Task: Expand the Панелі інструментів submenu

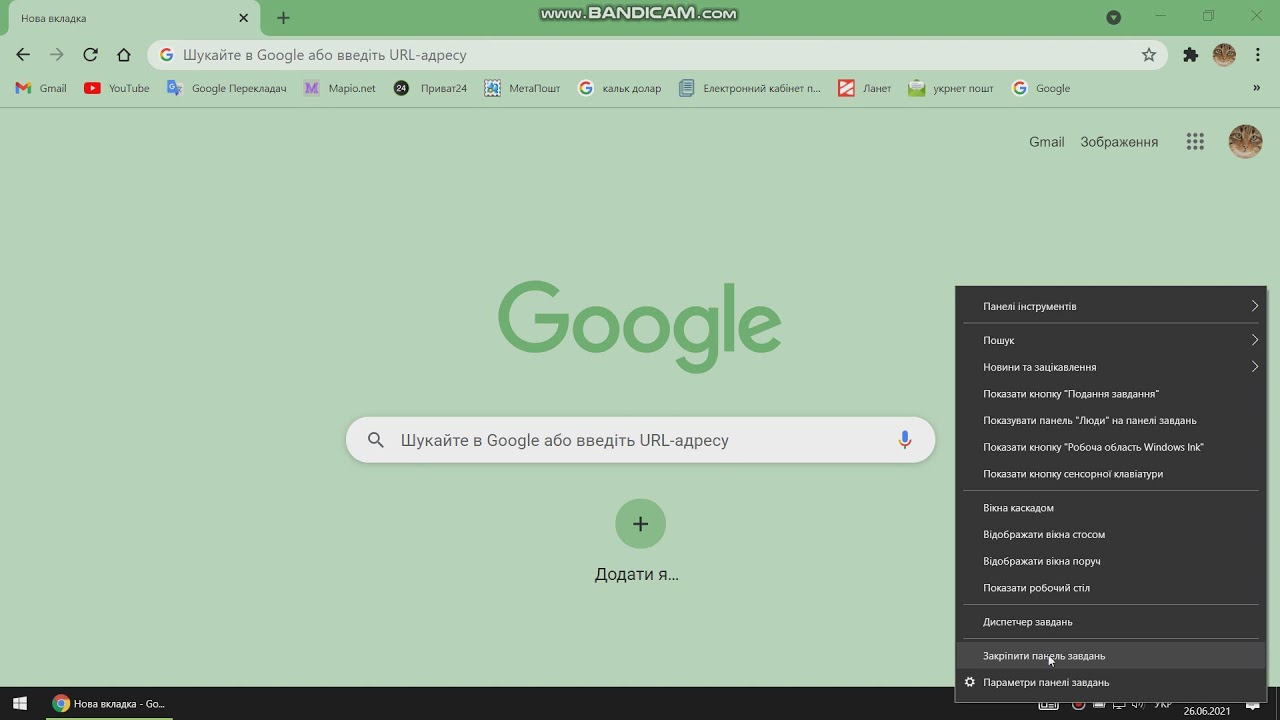Action: pyautogui.click(x=1111, y=306)
